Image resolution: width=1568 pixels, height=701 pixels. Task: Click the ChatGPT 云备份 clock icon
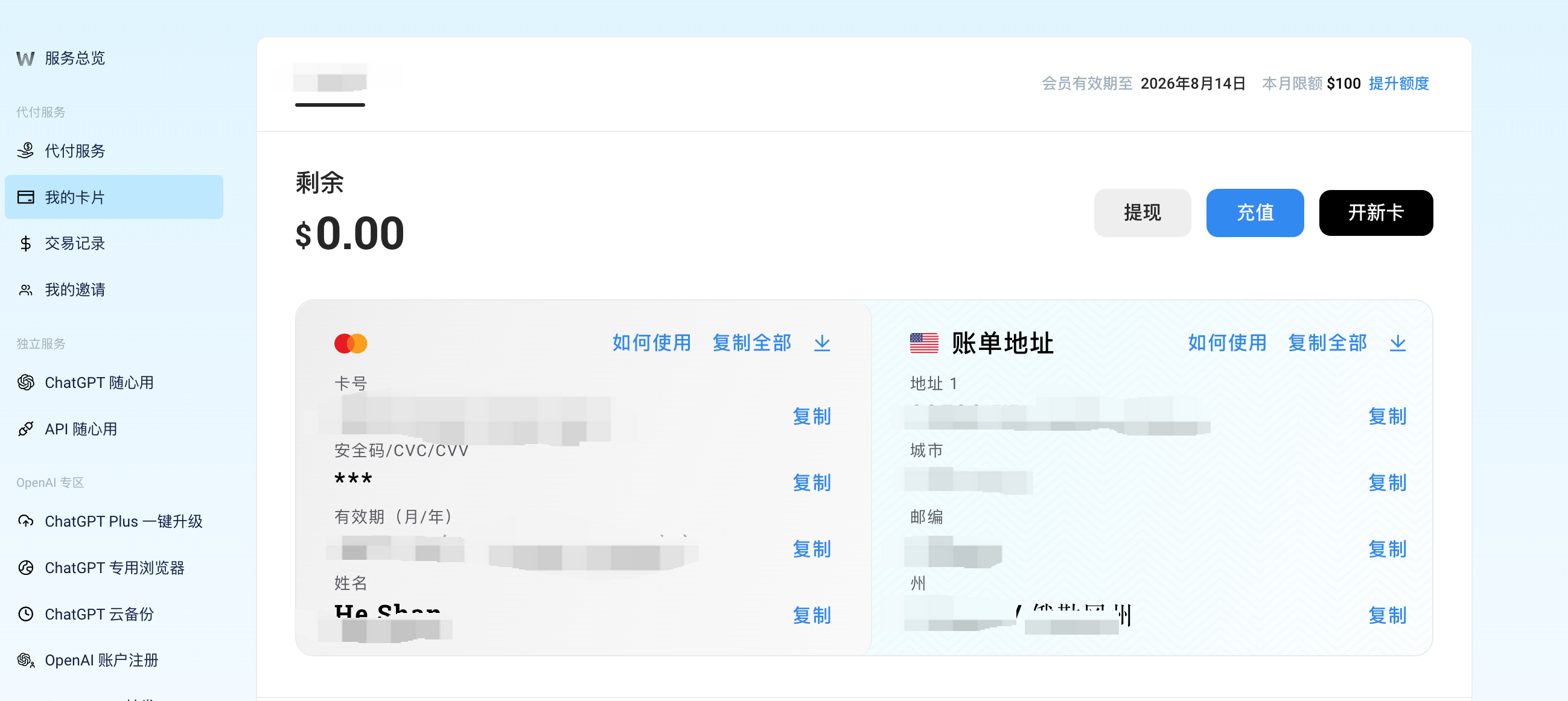[x=25, y=614]
